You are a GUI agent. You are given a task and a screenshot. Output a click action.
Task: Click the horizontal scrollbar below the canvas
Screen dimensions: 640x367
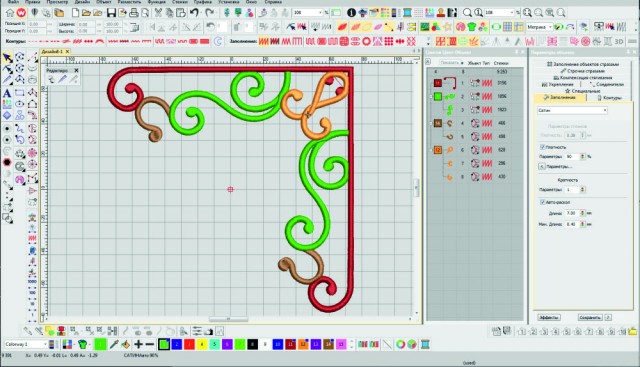[x=229, y=319]
